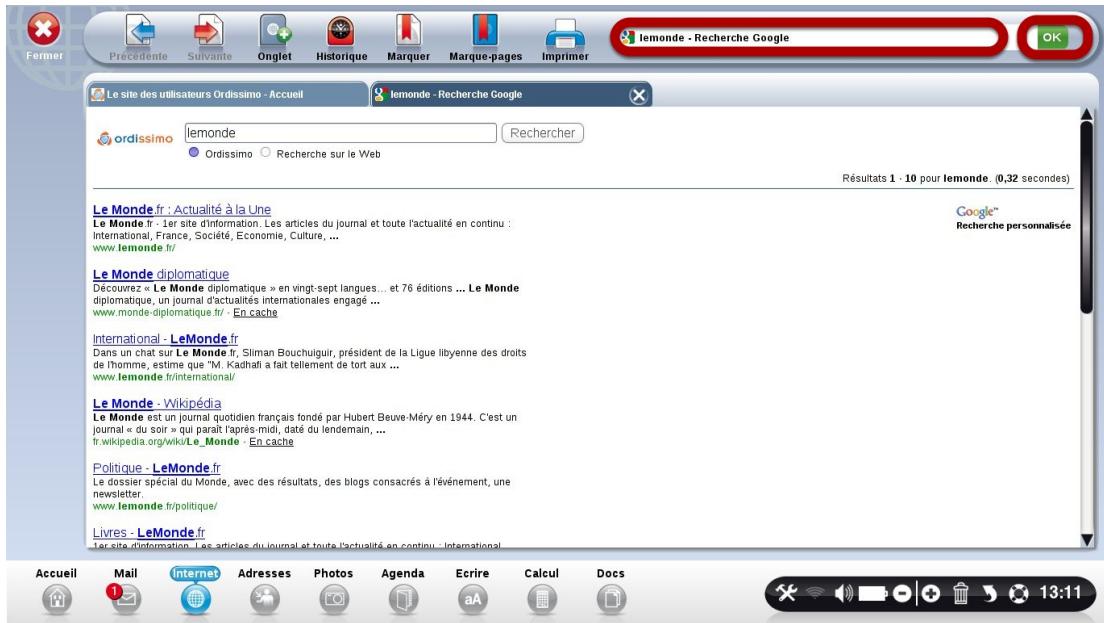Viewport: 1104px width, 623px height.
Task: Open the settings tools icon
Action: (x=786, y=593)
